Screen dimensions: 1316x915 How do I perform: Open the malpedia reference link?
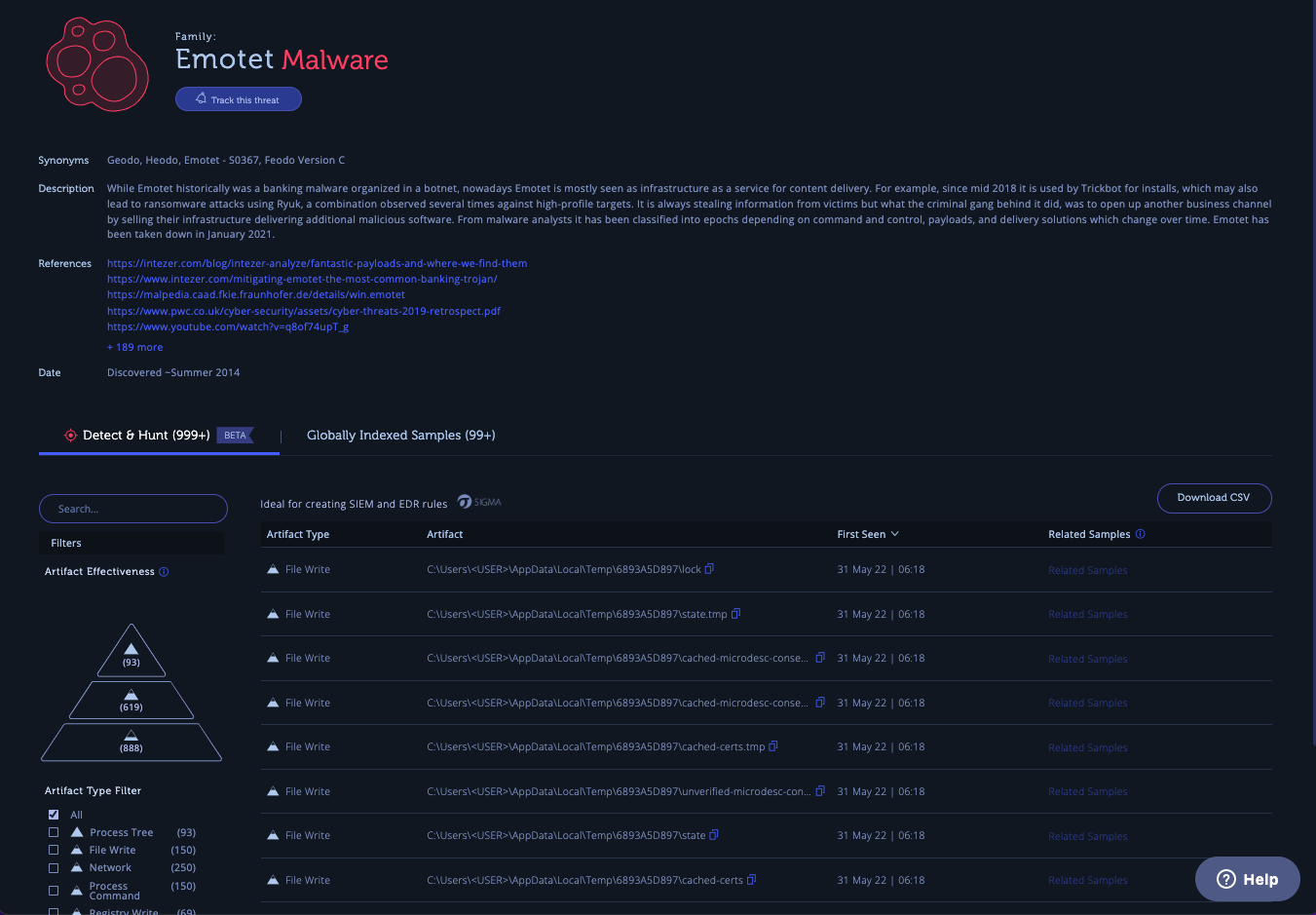click(x=256, y=294)
